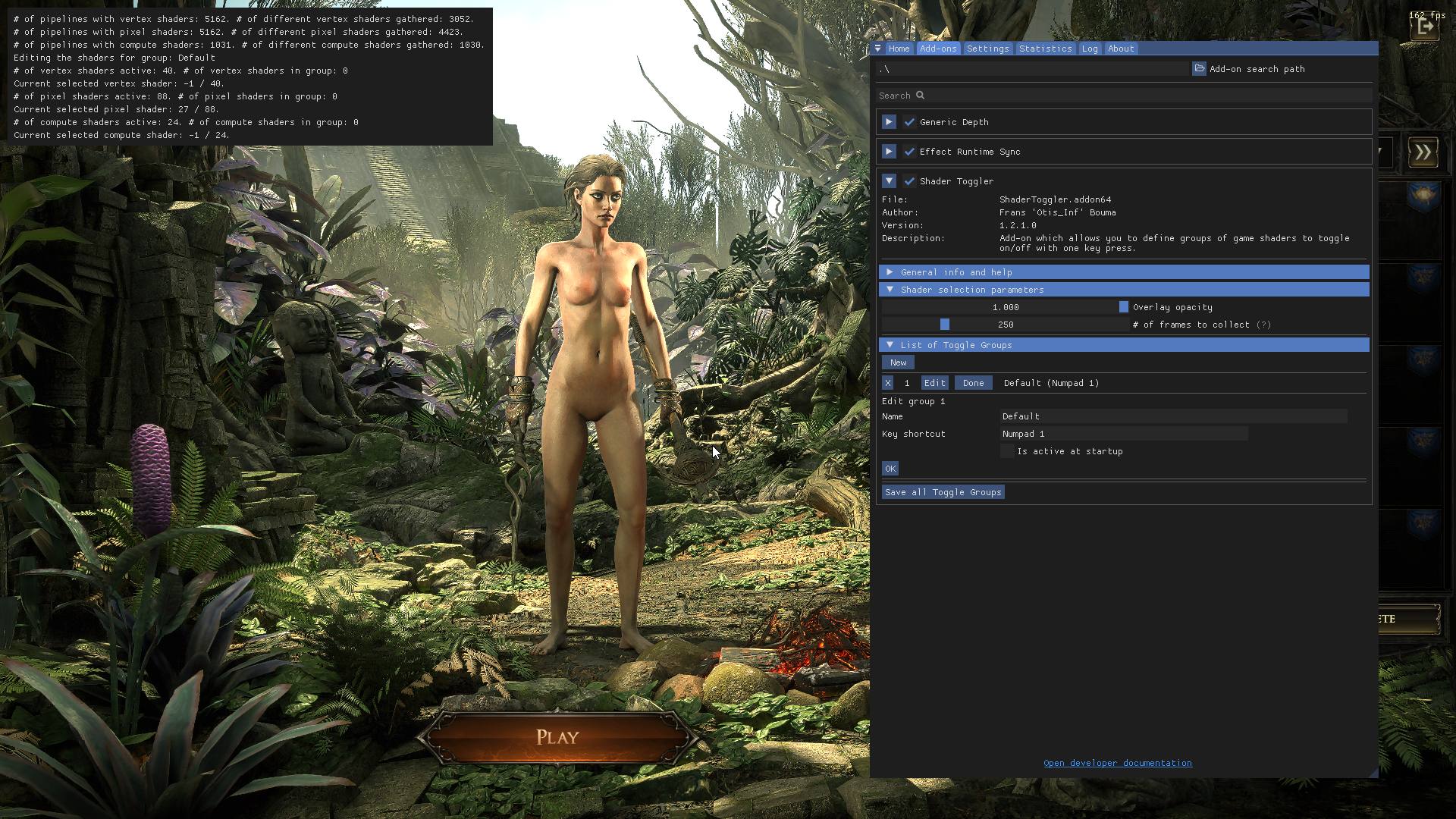Click the 162 fps counter
1456x819 pixels.
coord(1427,15)
